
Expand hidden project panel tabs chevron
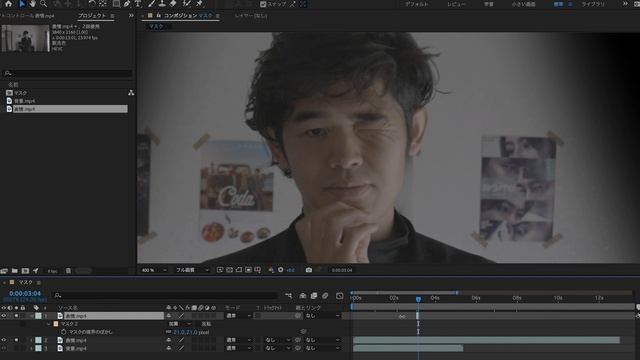131,16
